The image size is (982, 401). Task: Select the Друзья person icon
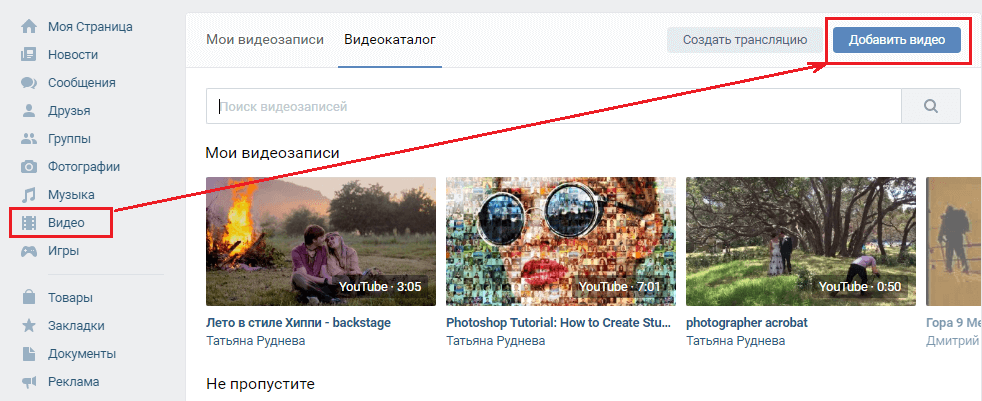coord(29,111)
